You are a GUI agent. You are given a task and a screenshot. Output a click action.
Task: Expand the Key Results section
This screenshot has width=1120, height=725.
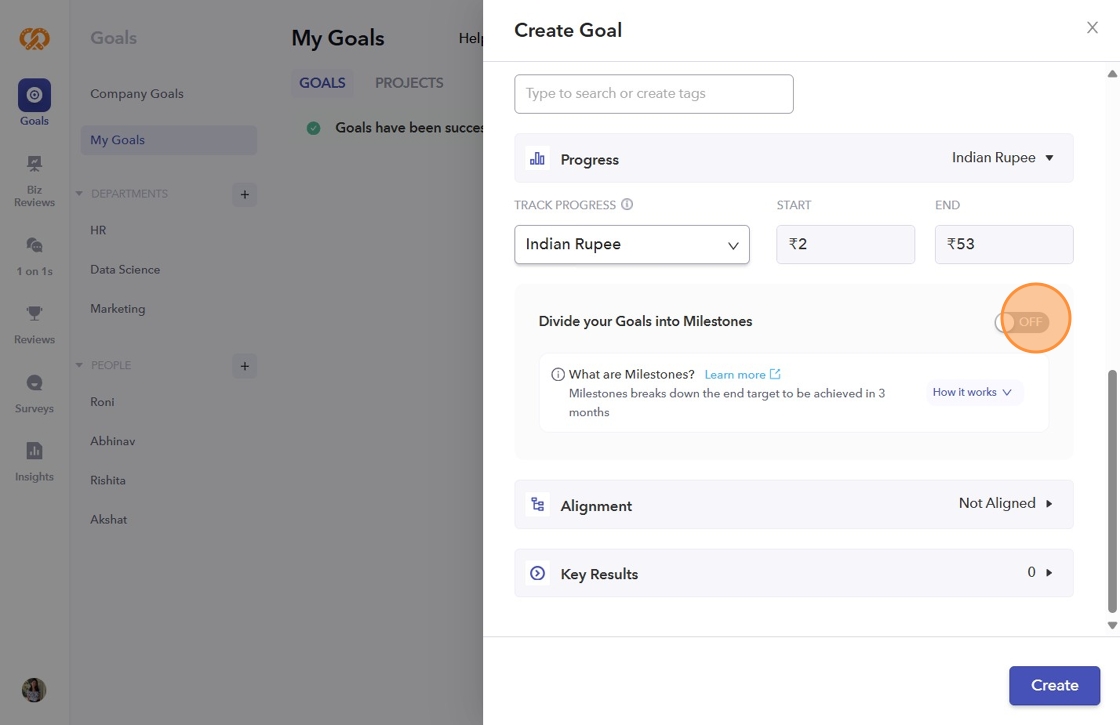(1049, 573)
